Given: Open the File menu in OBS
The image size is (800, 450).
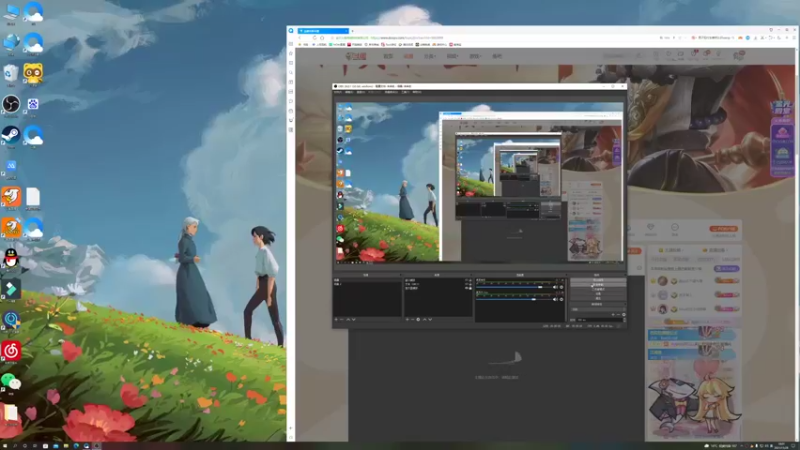Looking at the screenshot, I should point(338,92).
